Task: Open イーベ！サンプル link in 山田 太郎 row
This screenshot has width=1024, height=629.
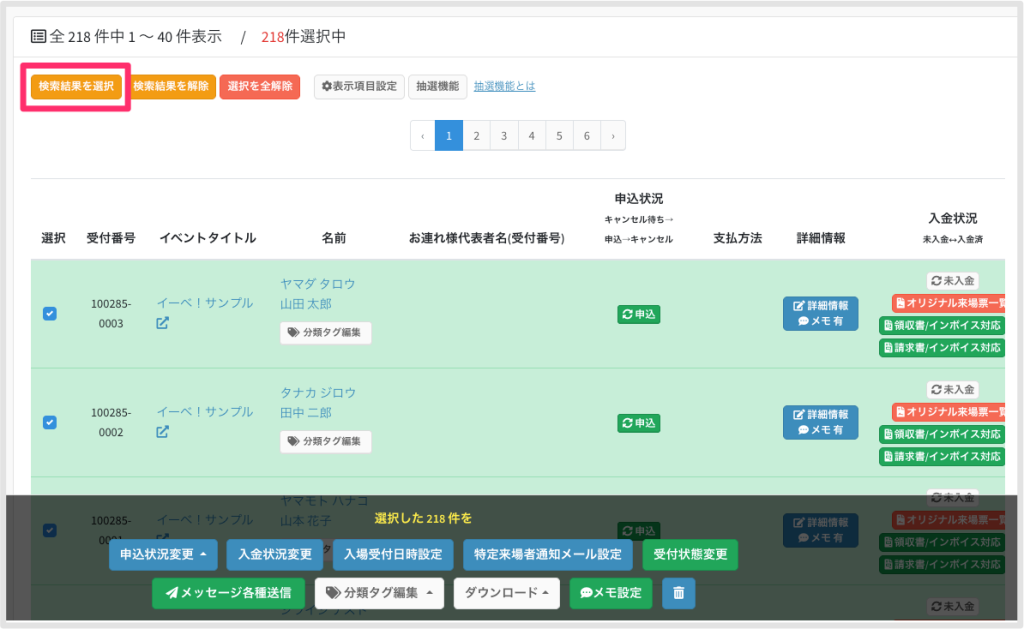Action: click(x=204, y=303)
